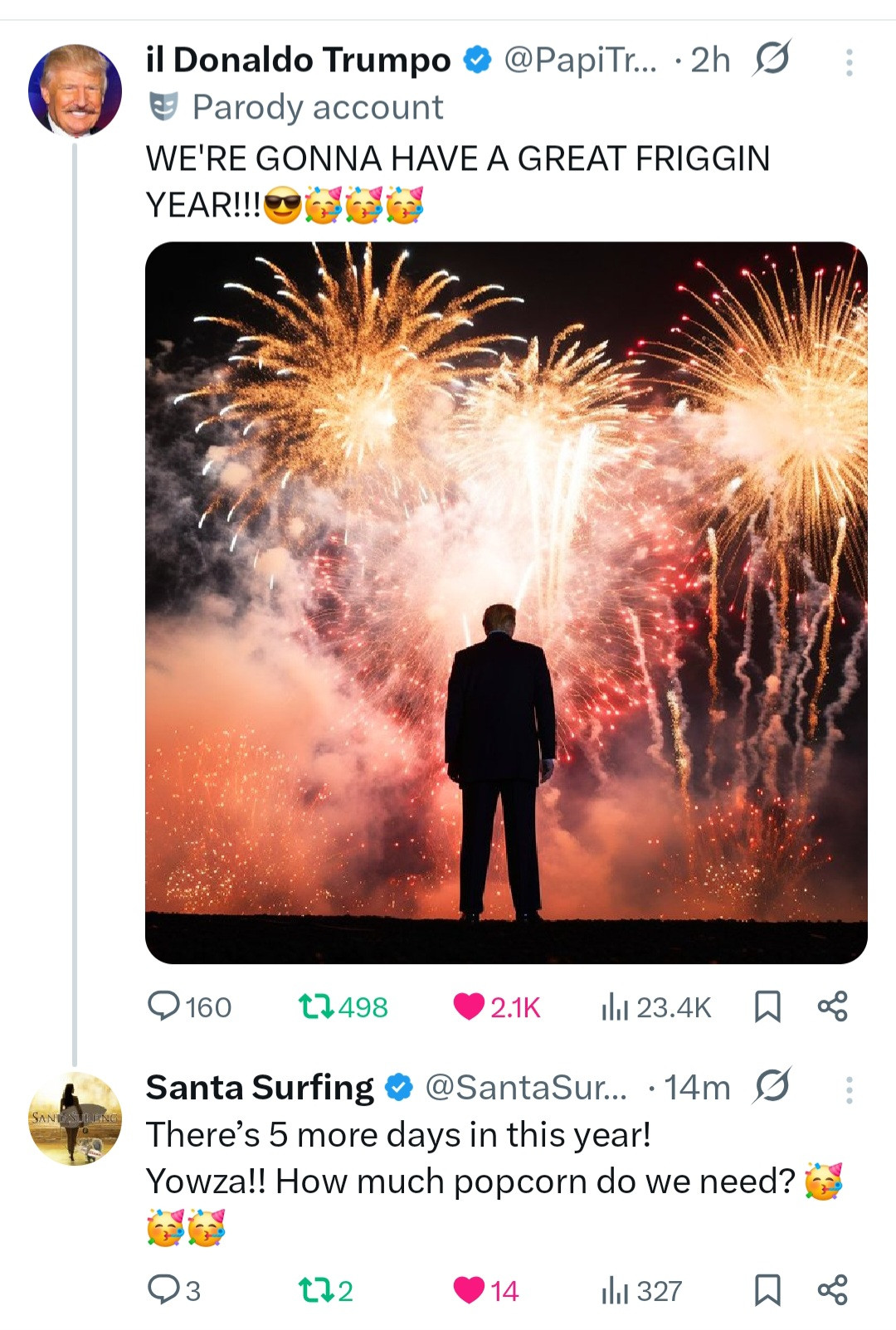The image size is (896, 1330).
Task: Open more options for il Donaldo Trumpo post
Action: tap(849, 62)
